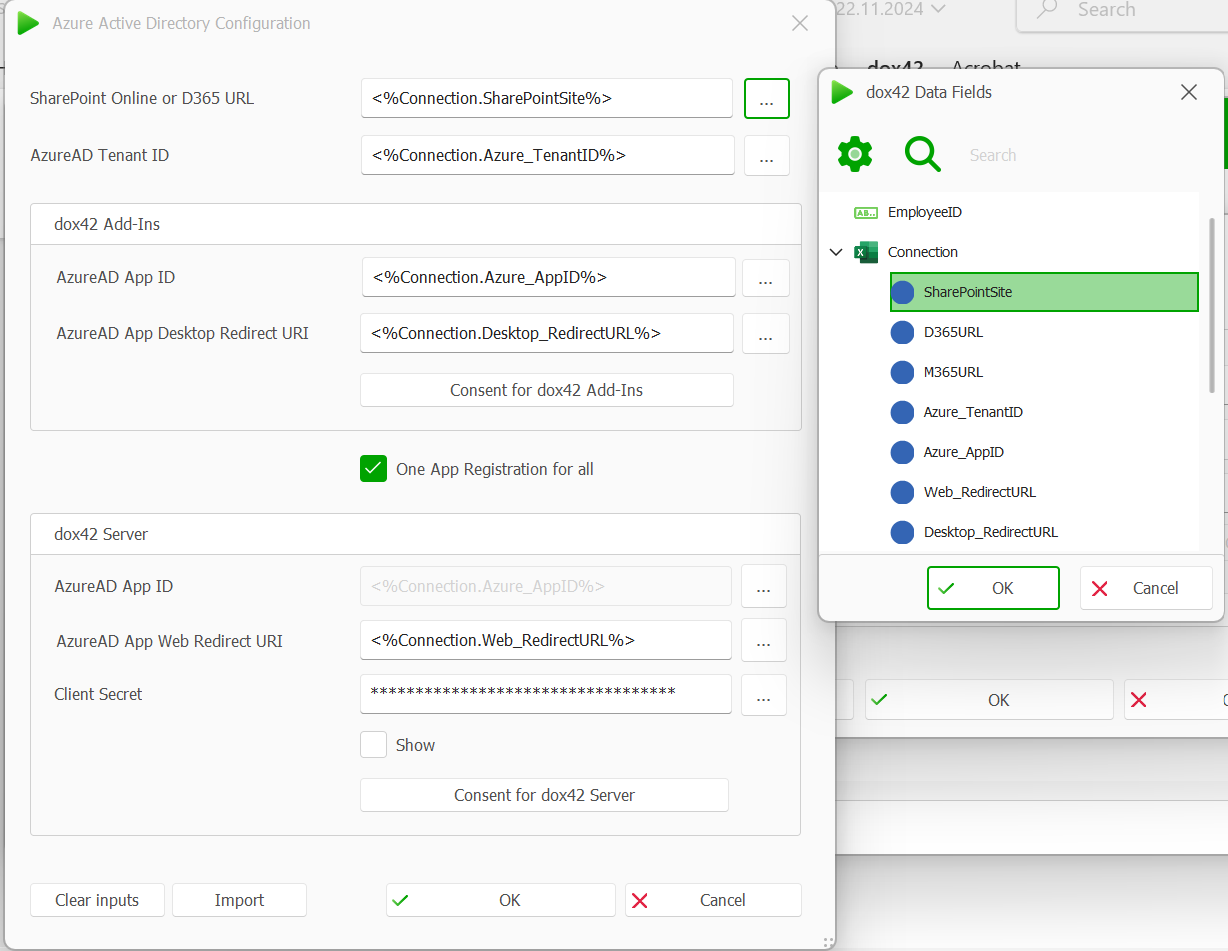Uncheck One App Registration for all
The height and width of the screenshot is (951, 1228).
pos(373,469)
